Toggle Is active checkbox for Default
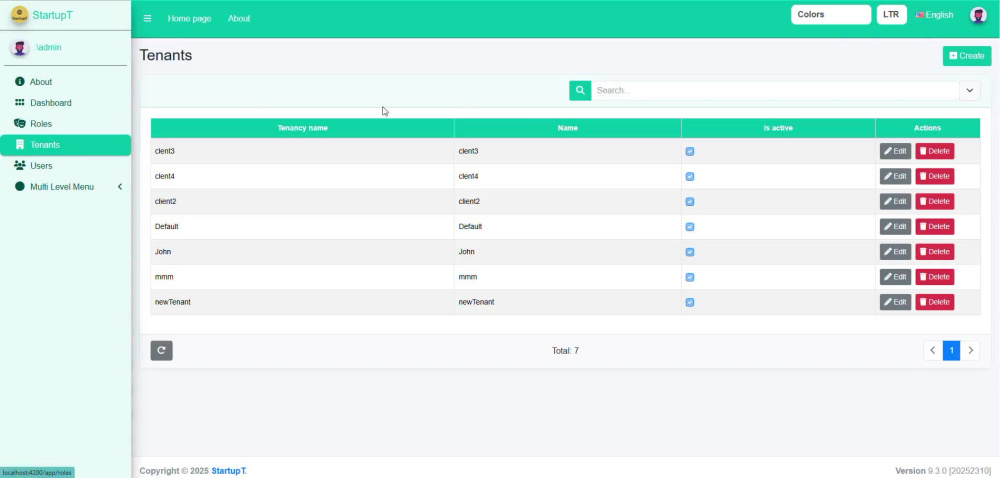 pos(689,227)
